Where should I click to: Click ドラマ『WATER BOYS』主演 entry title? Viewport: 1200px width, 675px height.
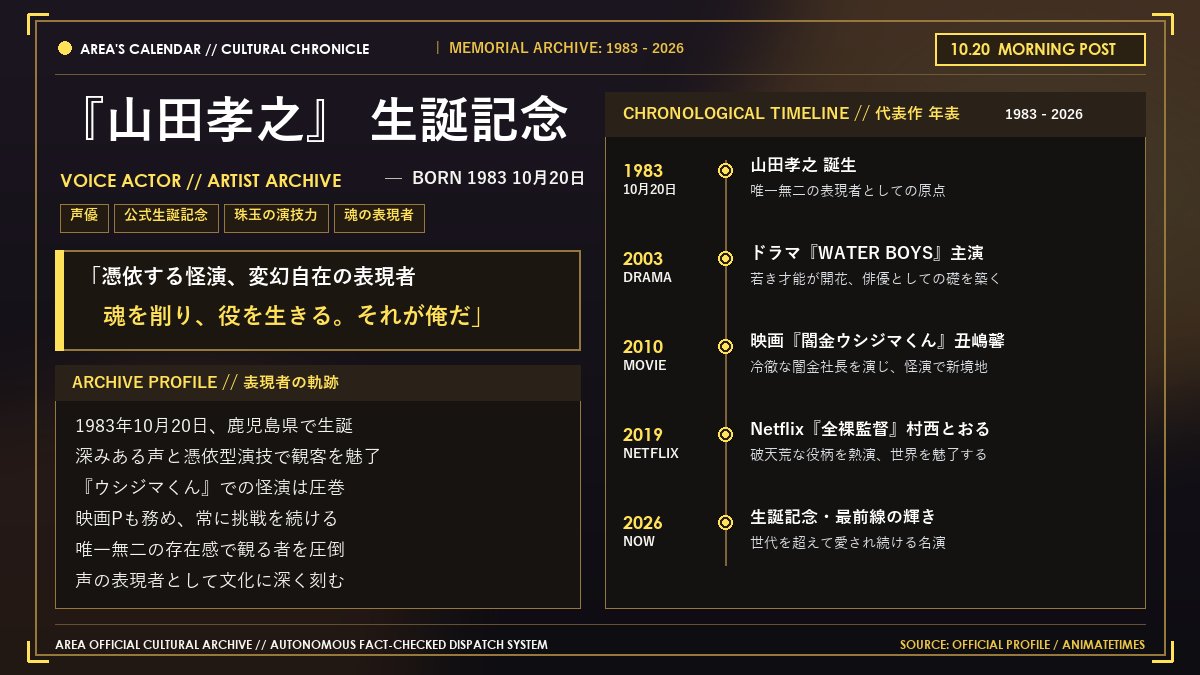867,253
